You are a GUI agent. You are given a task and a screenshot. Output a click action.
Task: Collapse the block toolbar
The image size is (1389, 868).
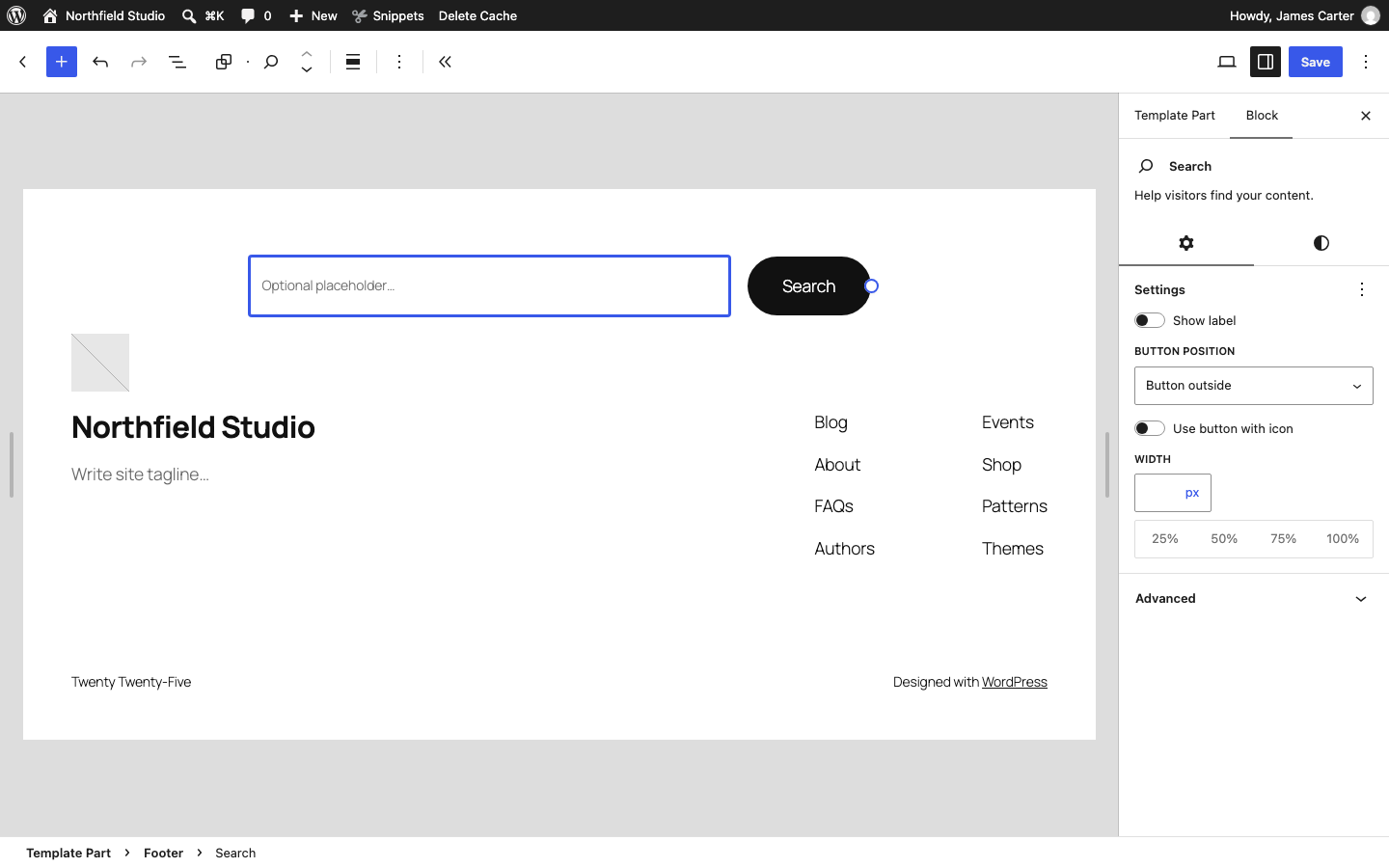(445, 62)
